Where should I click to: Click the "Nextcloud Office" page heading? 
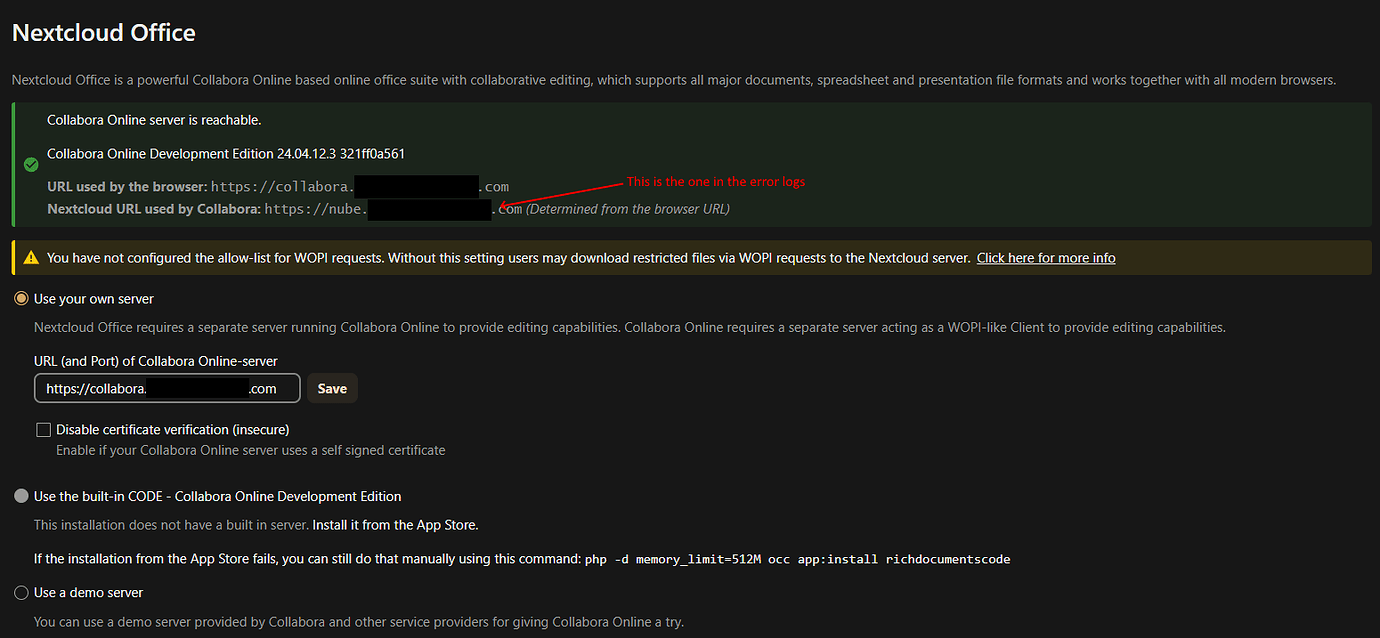103,32
